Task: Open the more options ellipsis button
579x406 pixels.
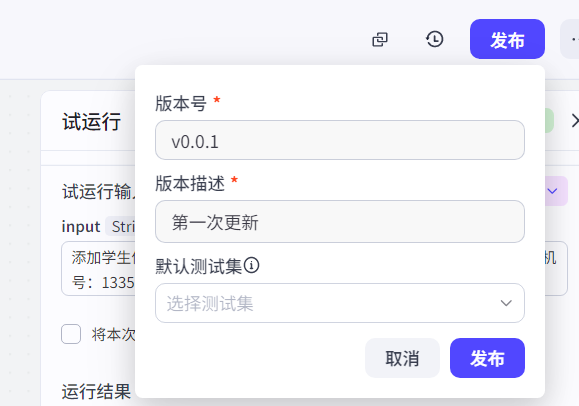Action: (x=571, y=39)
